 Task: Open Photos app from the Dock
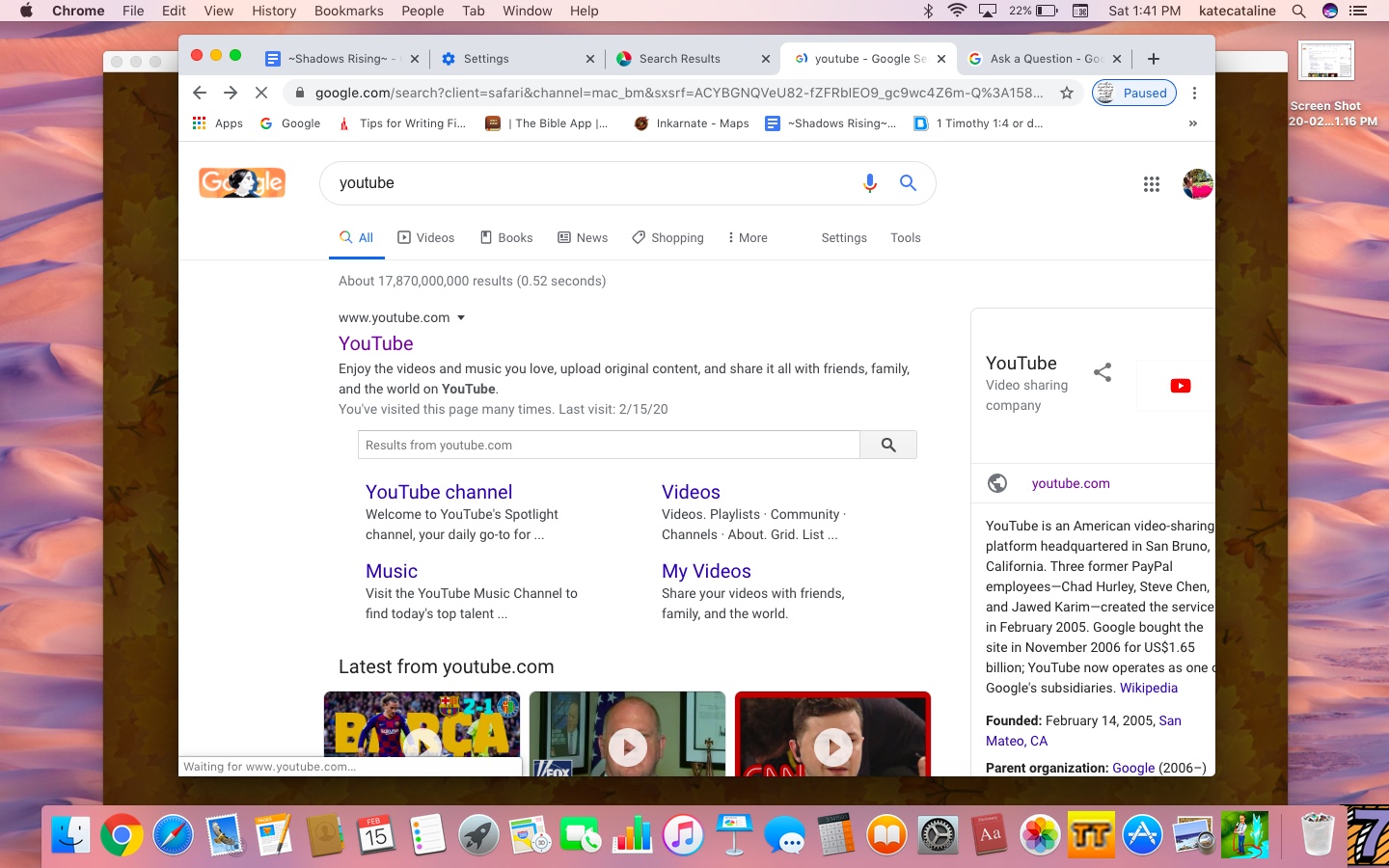(1040, 834)
